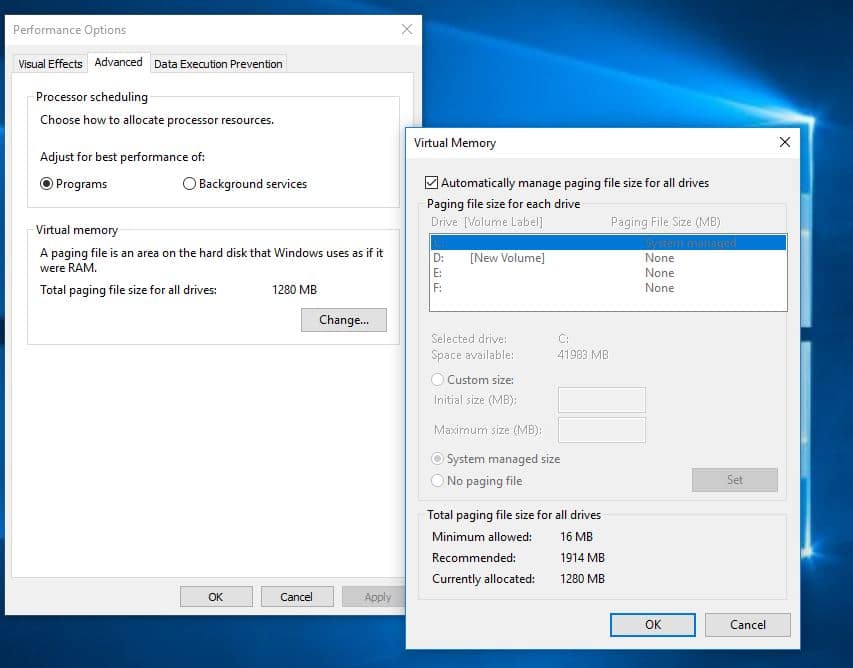Switch to the Visual Effects tab
This screenshot has height=668, width=853.
pyautogui.click(x=50, y=64)
